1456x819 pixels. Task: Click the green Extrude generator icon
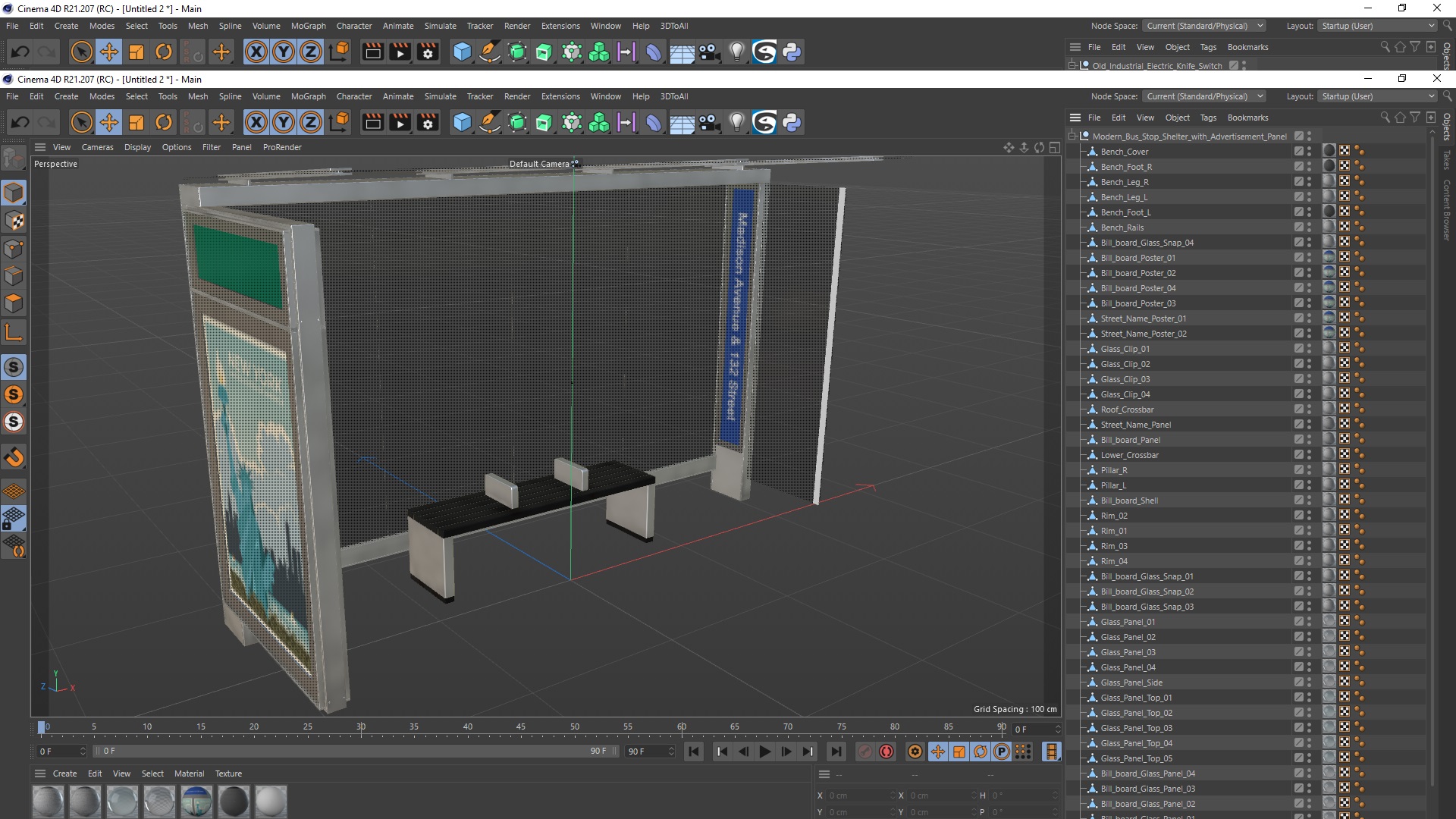[544, 122]
